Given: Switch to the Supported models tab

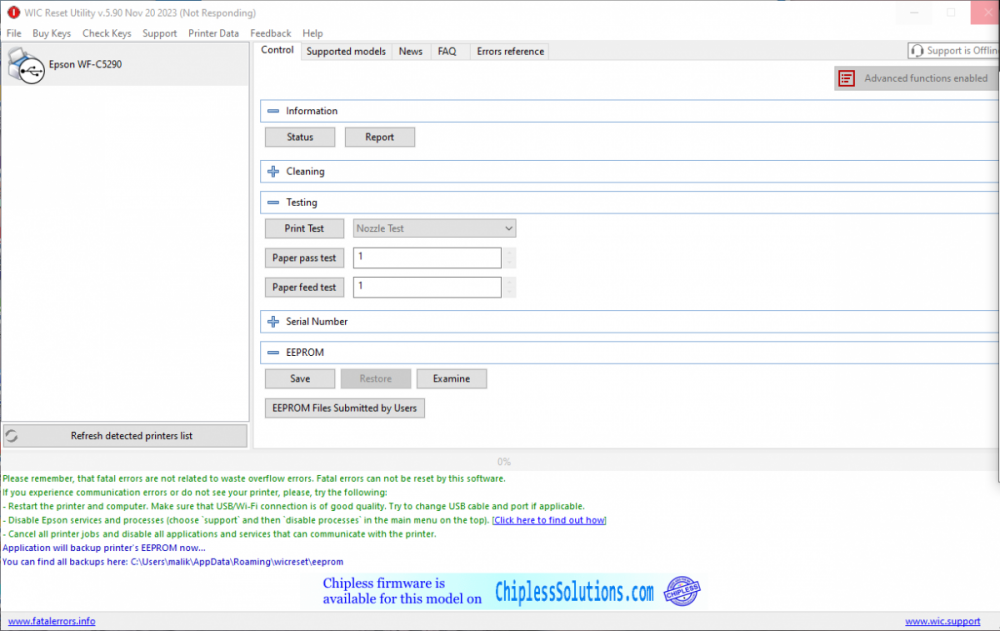Looking at the screenshot, I should click(346, 52).
